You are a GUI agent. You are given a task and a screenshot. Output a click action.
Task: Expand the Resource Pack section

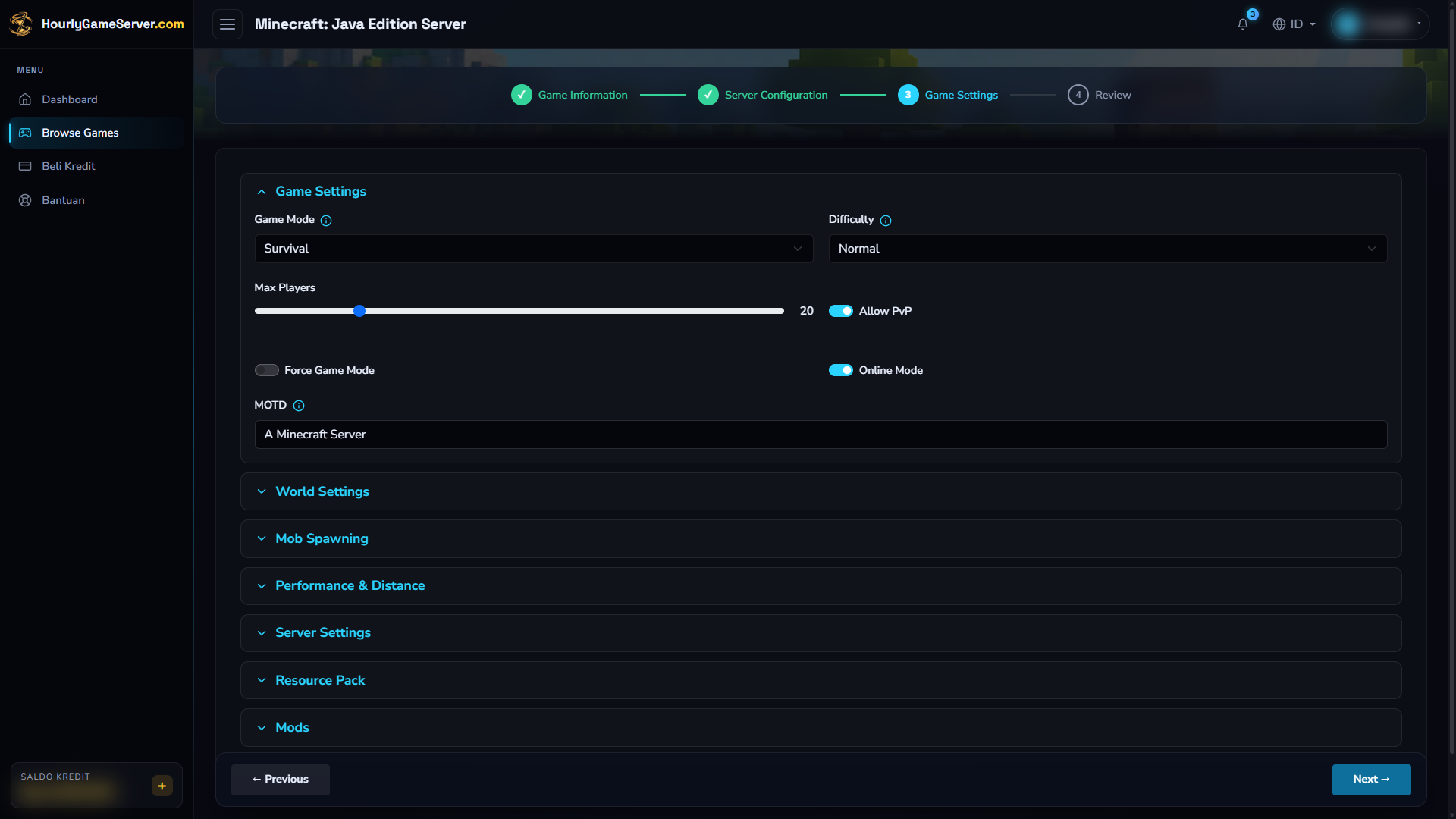coord(821,680)
